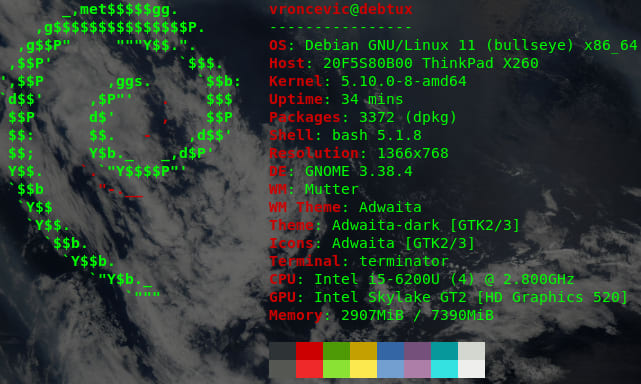Click the WM Theme value Adwaita
Viewport: 641px width, 384px height.
[390, 207]
